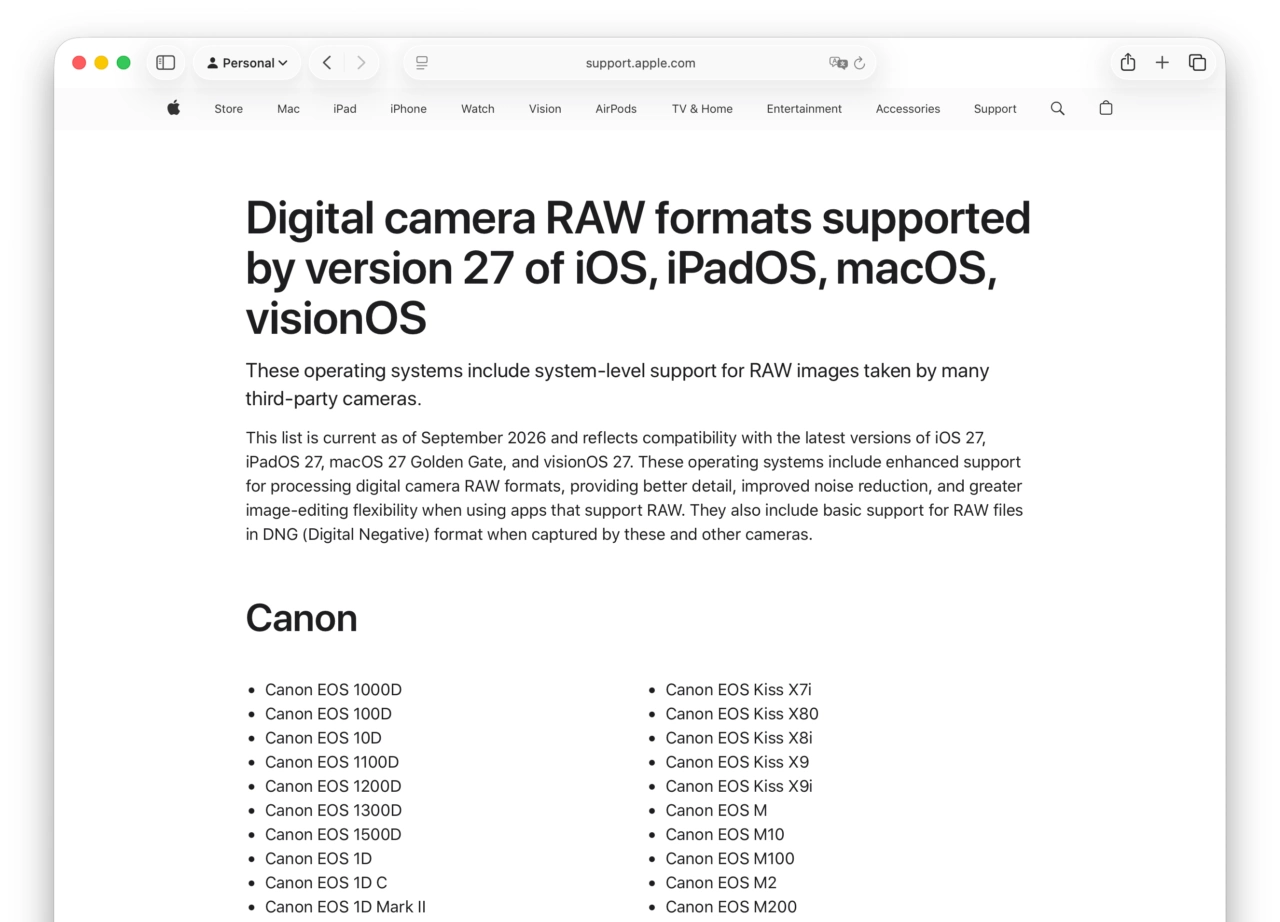1280x922 pixels.
Task: Open the Entertainment navigation link
Action: coord(804,109)
